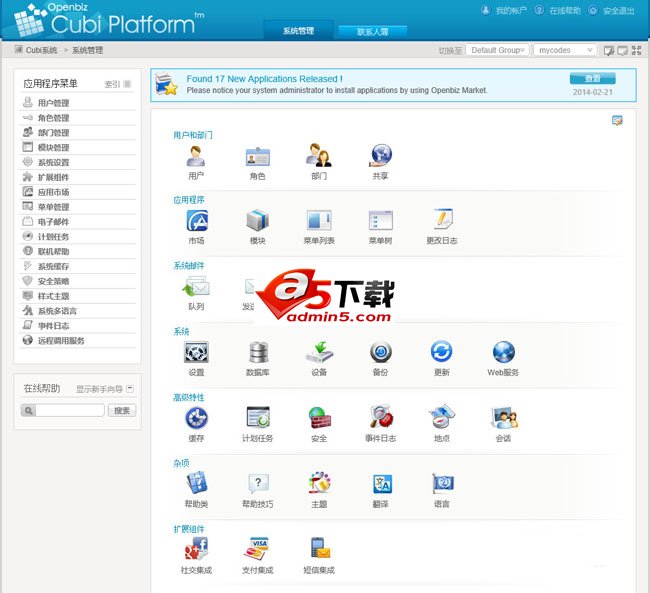Open the 菜单树 menu tree icon
Viewport: 650px width, 593px height.
(381, 220)
